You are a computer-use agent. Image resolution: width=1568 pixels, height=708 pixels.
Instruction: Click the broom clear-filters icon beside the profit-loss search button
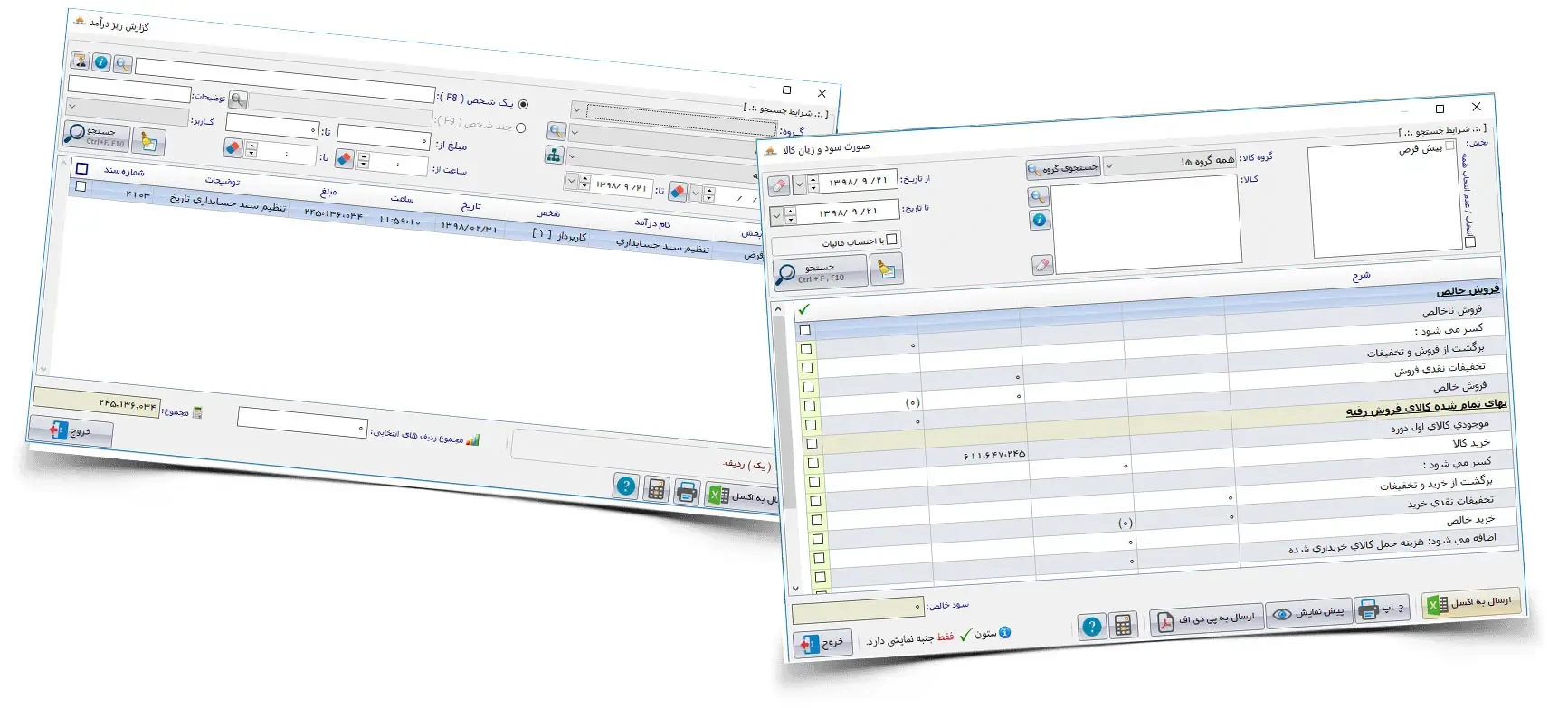(886, 269)
